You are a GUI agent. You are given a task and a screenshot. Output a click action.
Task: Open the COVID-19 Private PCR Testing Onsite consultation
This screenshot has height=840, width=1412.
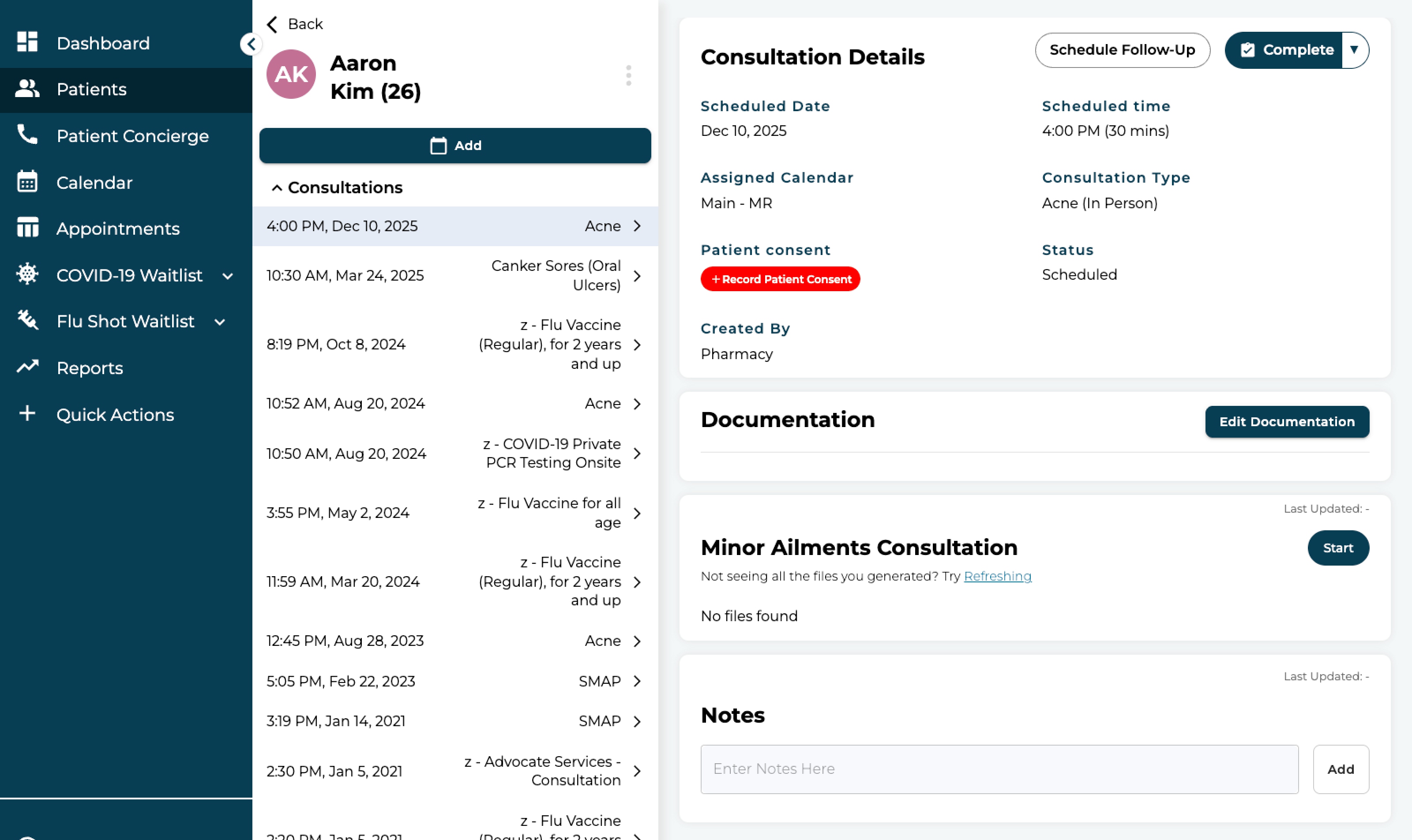coord(455,454)
